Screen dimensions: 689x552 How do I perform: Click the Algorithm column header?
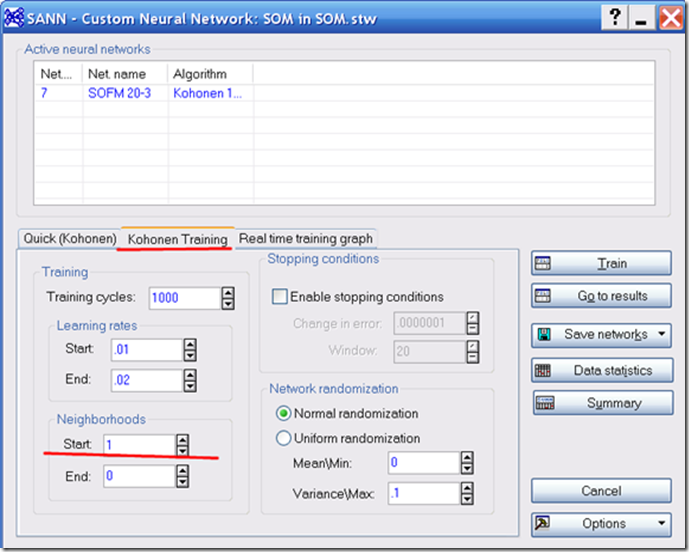pos(210,74)
